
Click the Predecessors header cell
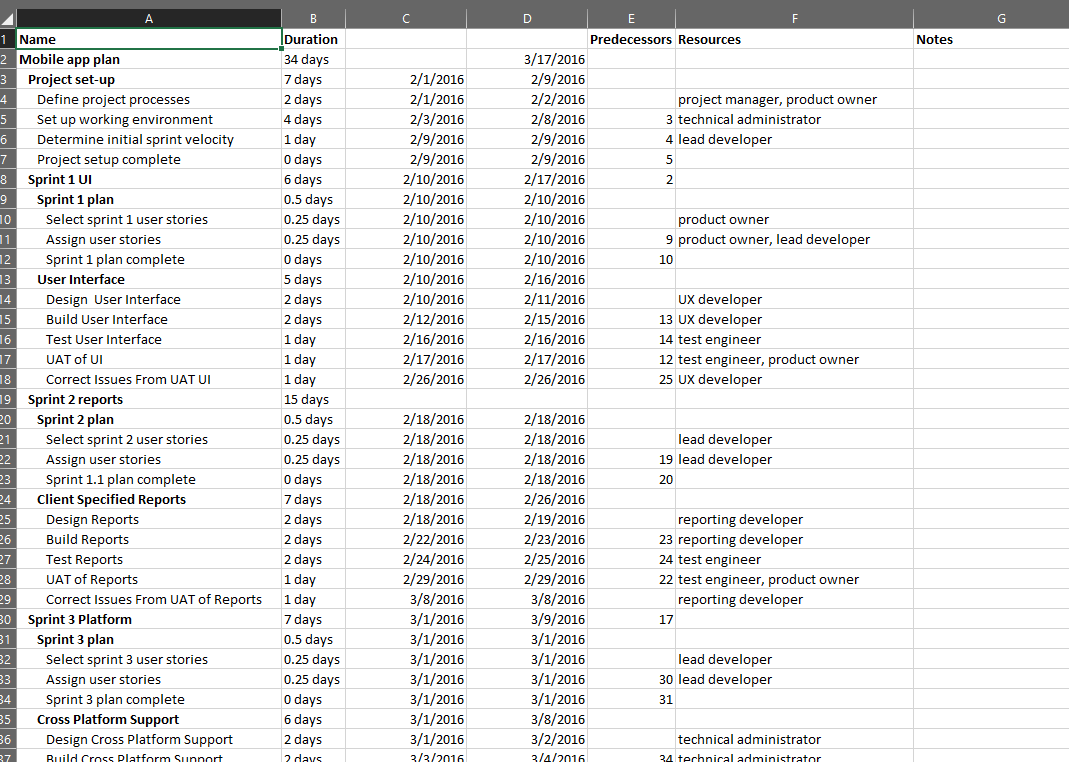pos(631,39)
